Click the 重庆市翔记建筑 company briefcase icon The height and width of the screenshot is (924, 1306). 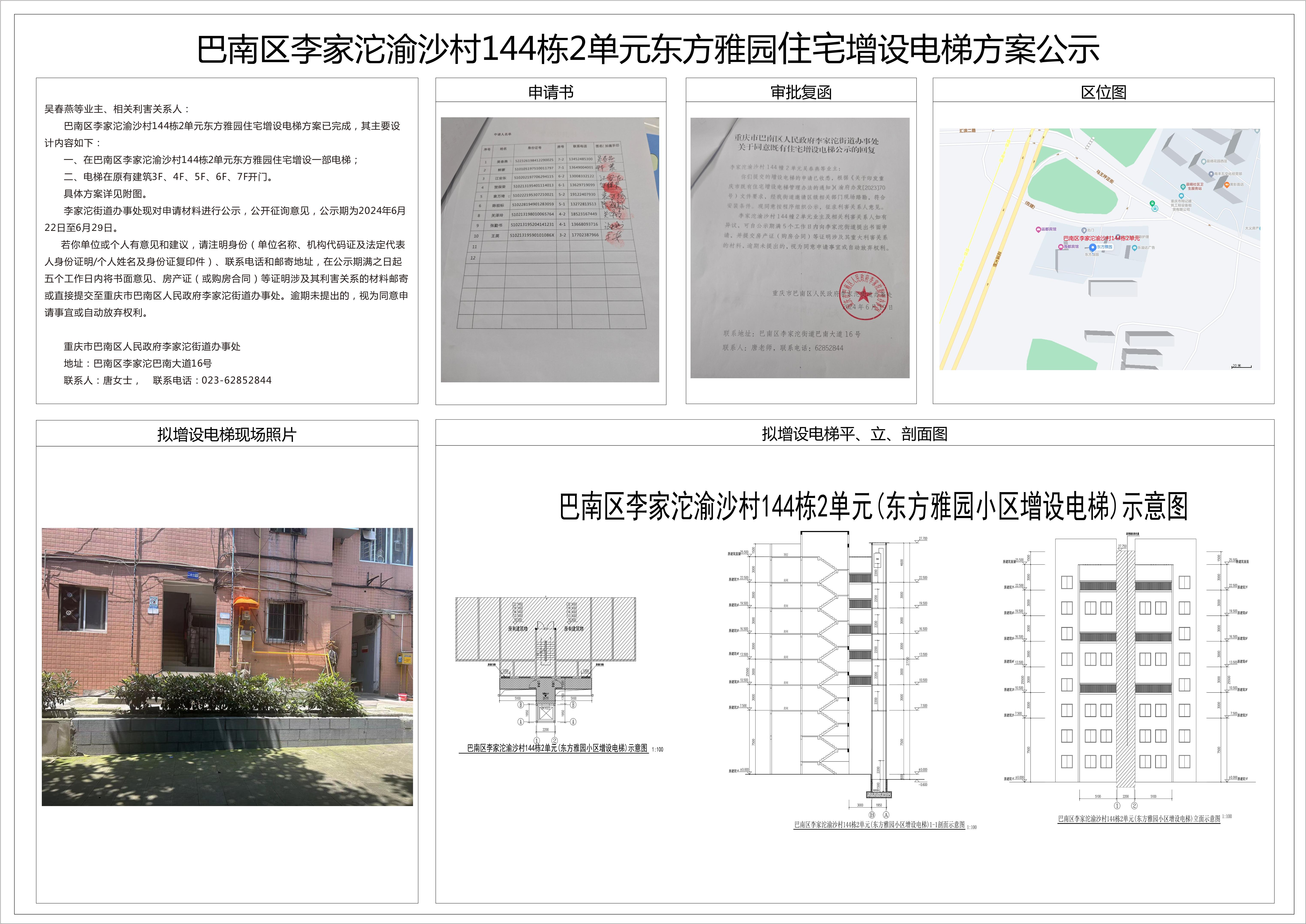point(1181,196)
